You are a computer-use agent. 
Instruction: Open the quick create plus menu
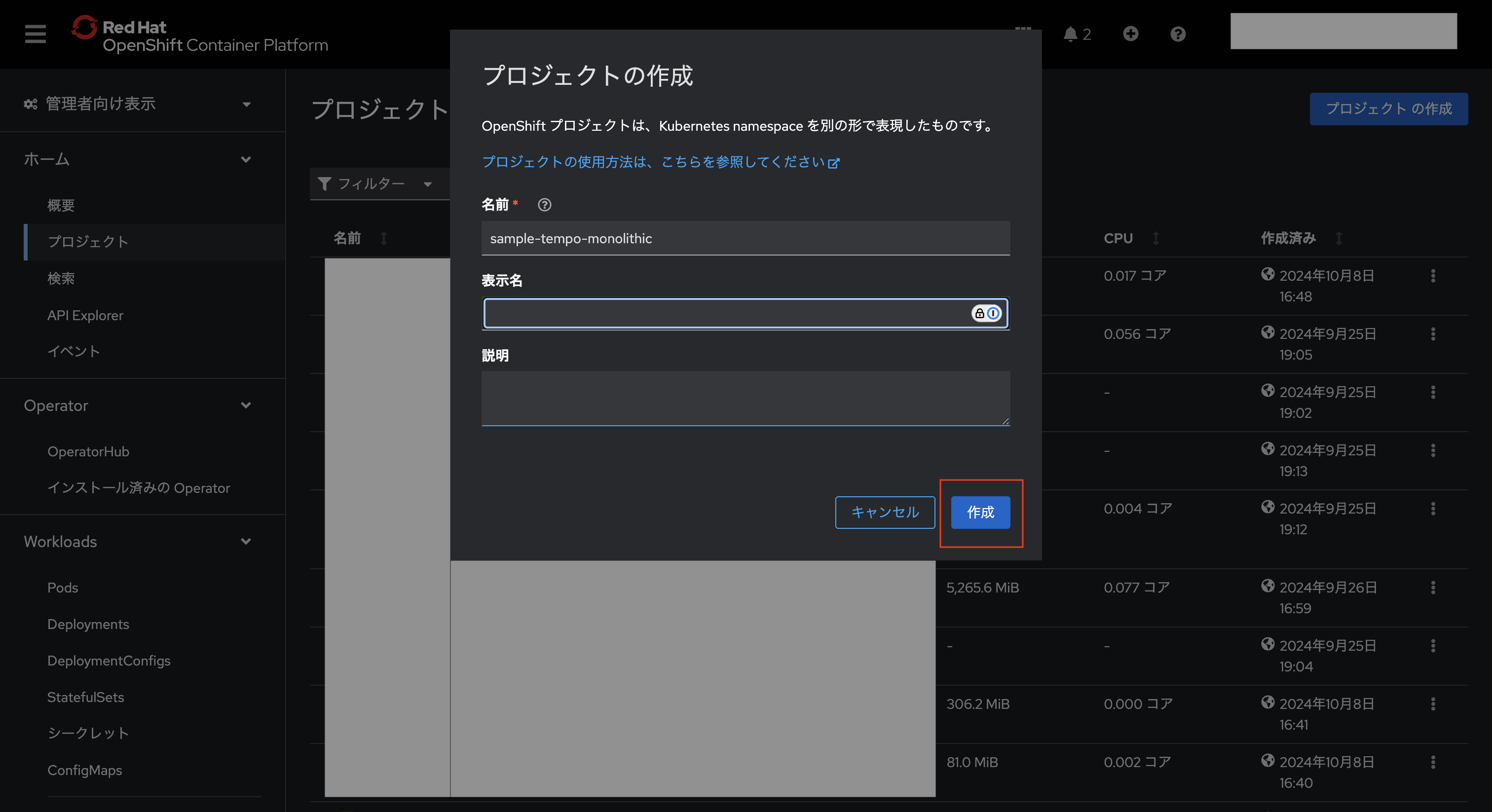[1131, 34]
